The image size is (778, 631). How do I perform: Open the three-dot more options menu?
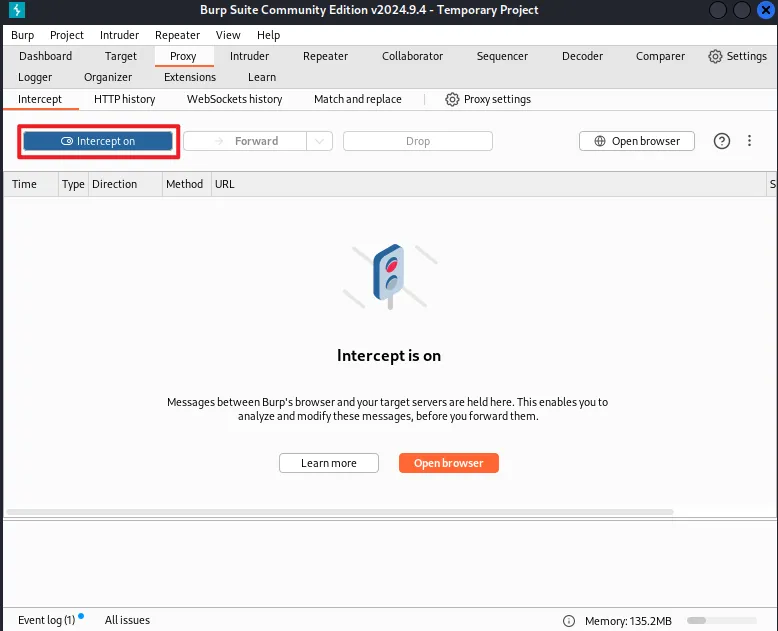(x=749, y=141)
